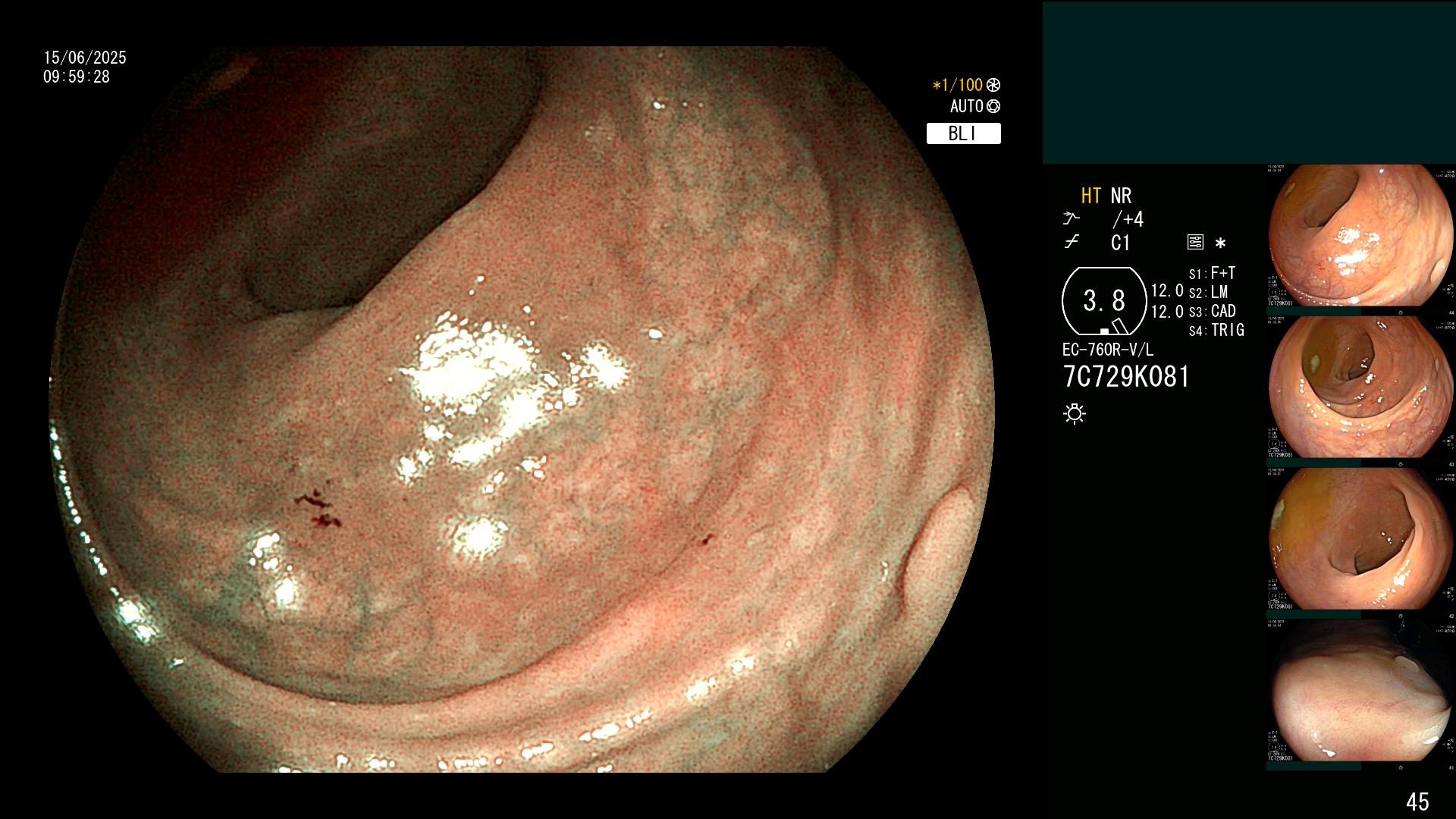The width and height of the screenshot is (1456, 819).
Task: Open the third thumbnail with yellow fluid
Action: click(x=1361, y=539)
